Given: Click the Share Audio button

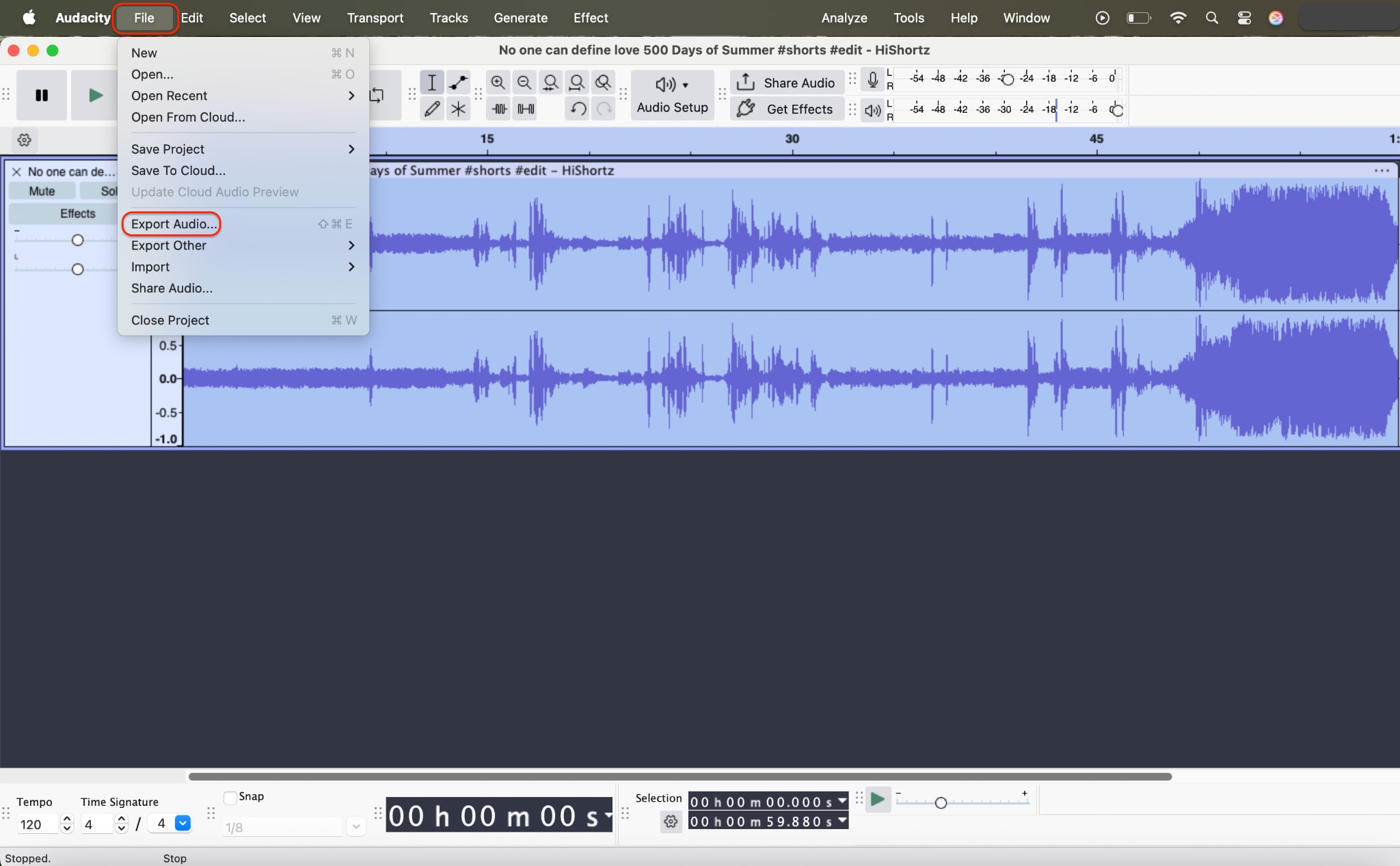Looking at the screenshot, I should pyautogui.click(x=786, y=83).
